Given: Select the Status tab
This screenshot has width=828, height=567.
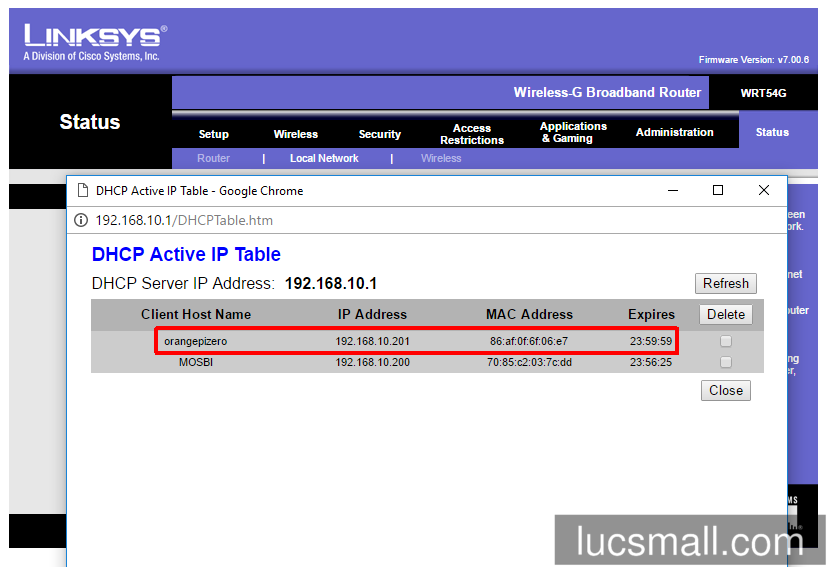Looking at the screenshot, I should (772, 132).
